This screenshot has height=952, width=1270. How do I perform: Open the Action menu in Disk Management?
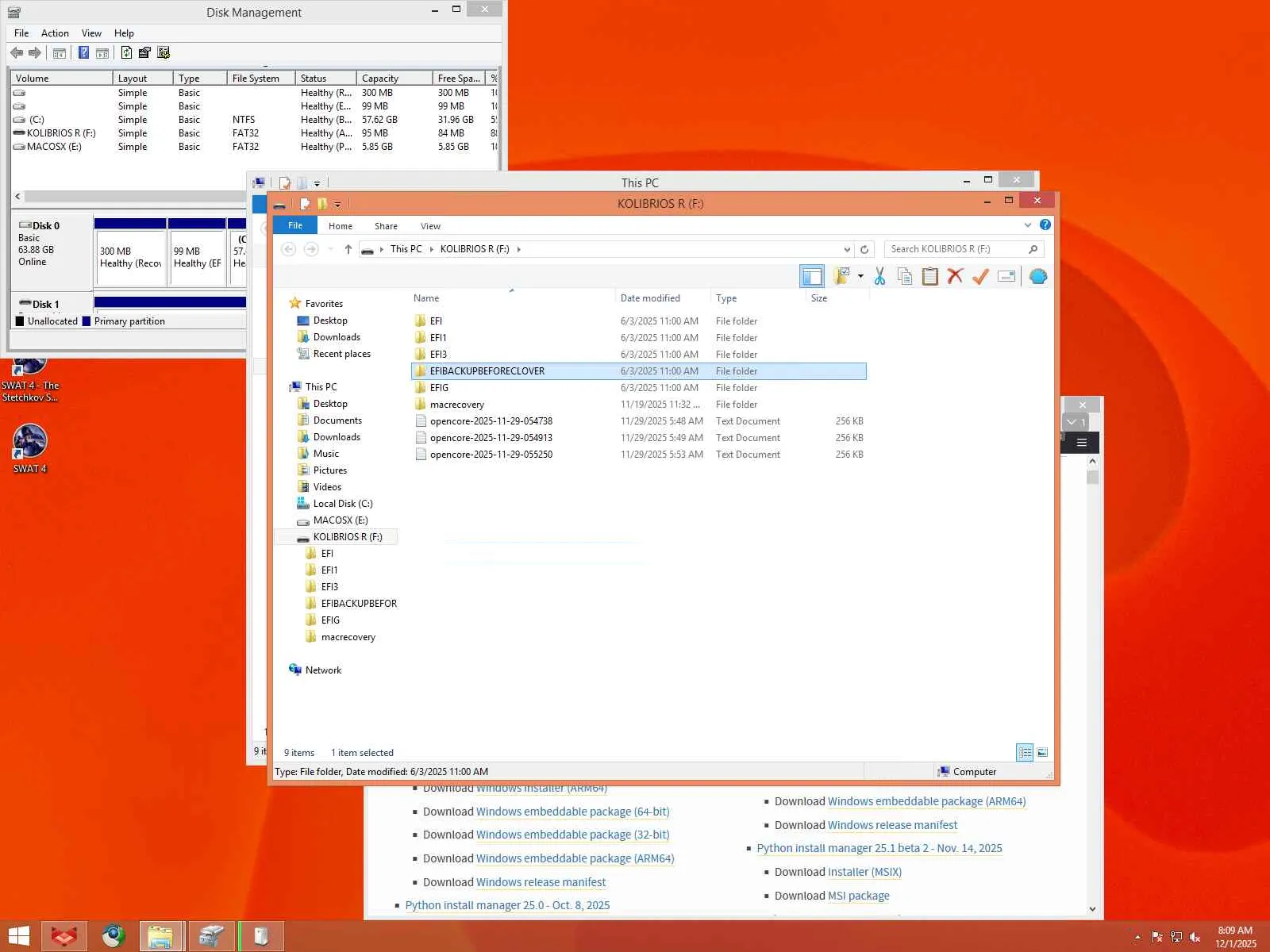pos(55,33)
